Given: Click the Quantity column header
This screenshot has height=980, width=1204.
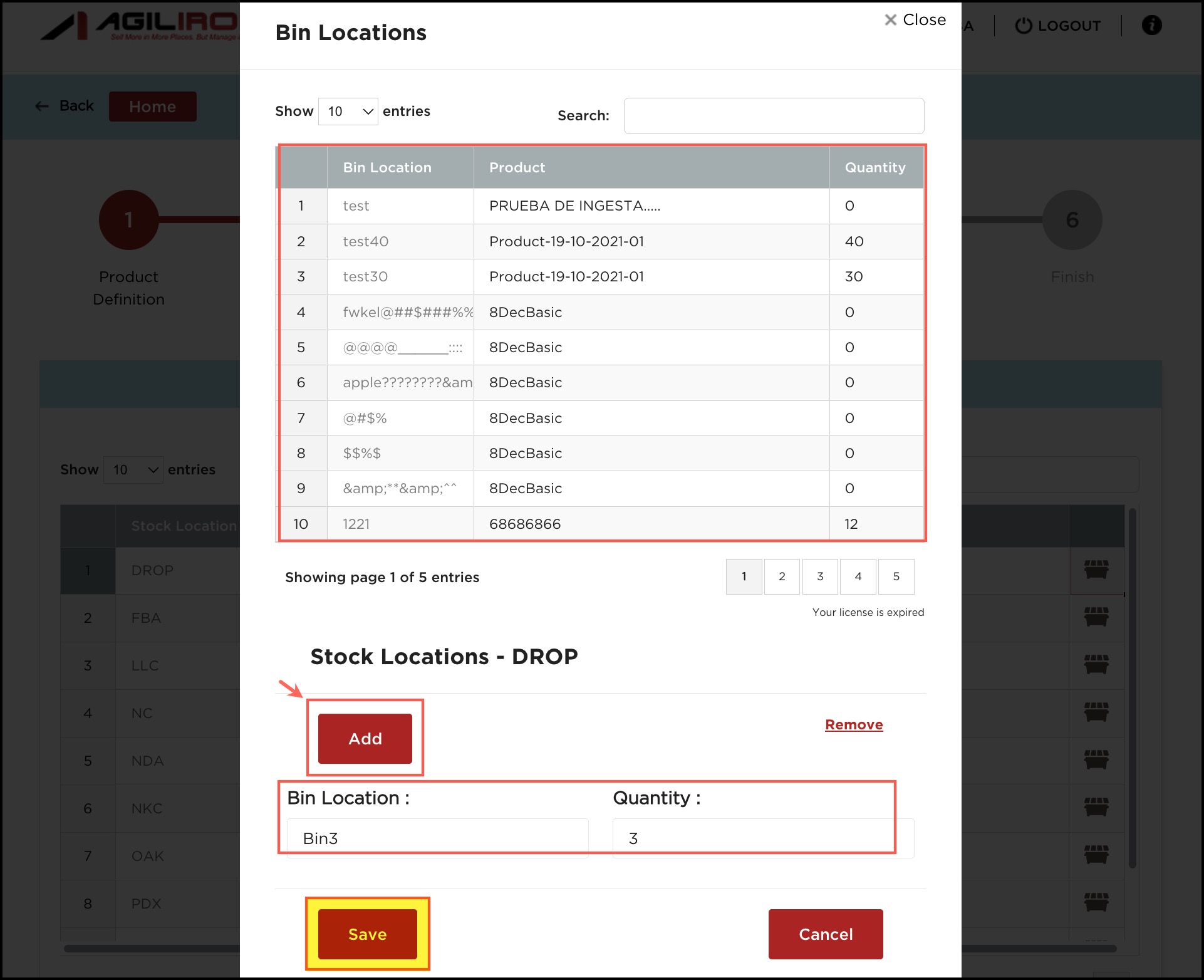Looking at the screenshot, I should [x=875, y=167].
